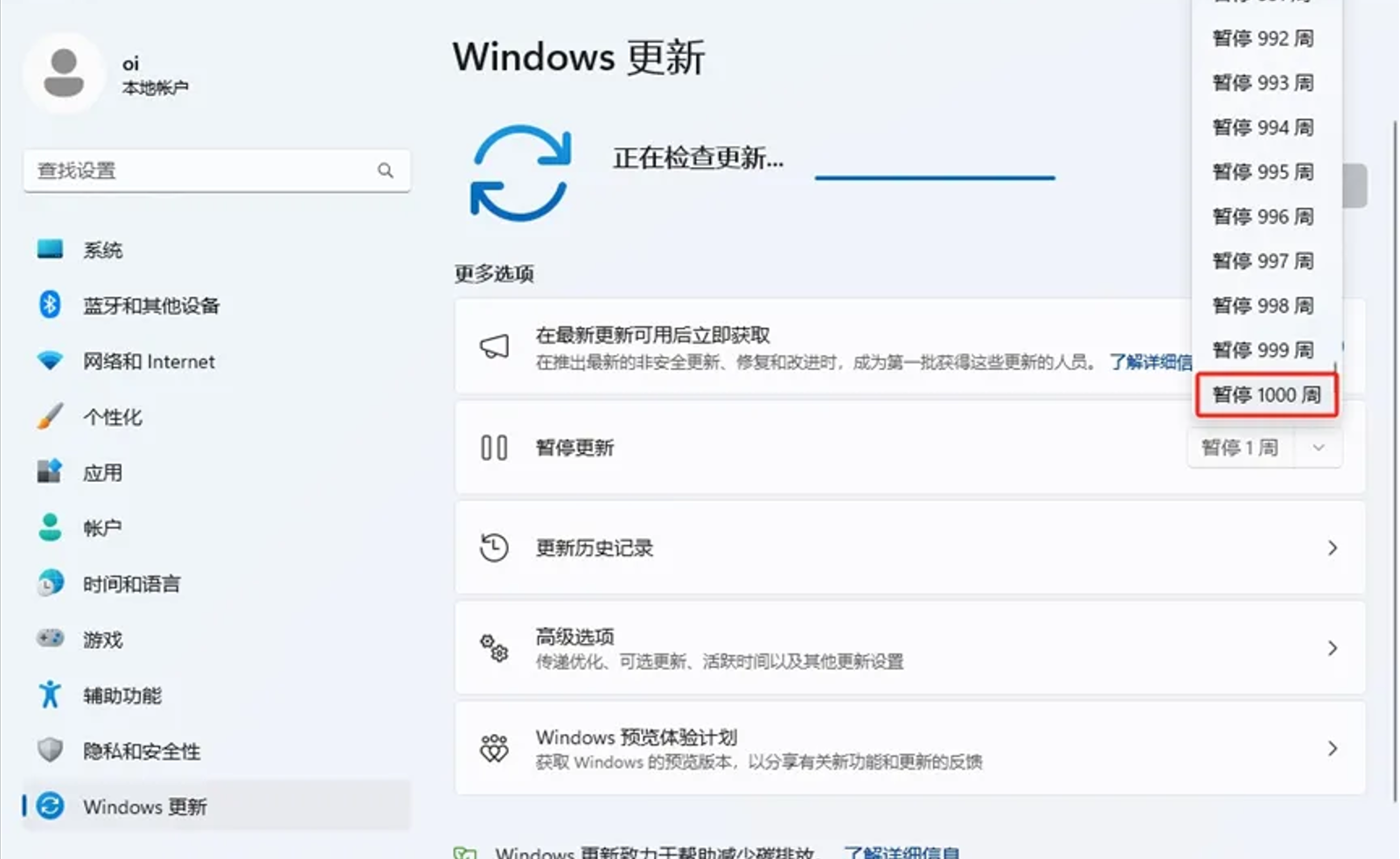Click the 暂停 1 周 button

1241,448
